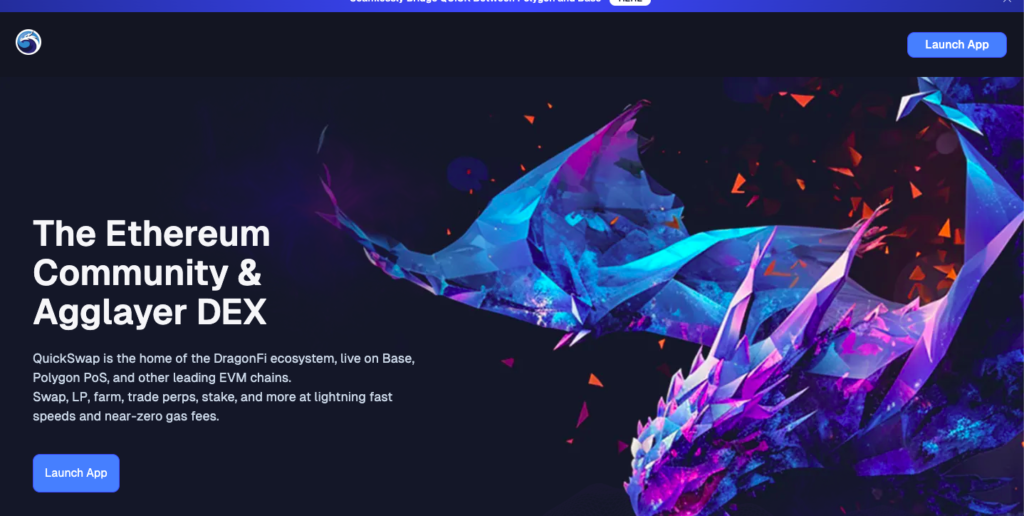
Task: Click the announcement banner text
Action: pyautogui.click(x=475, y=2)
